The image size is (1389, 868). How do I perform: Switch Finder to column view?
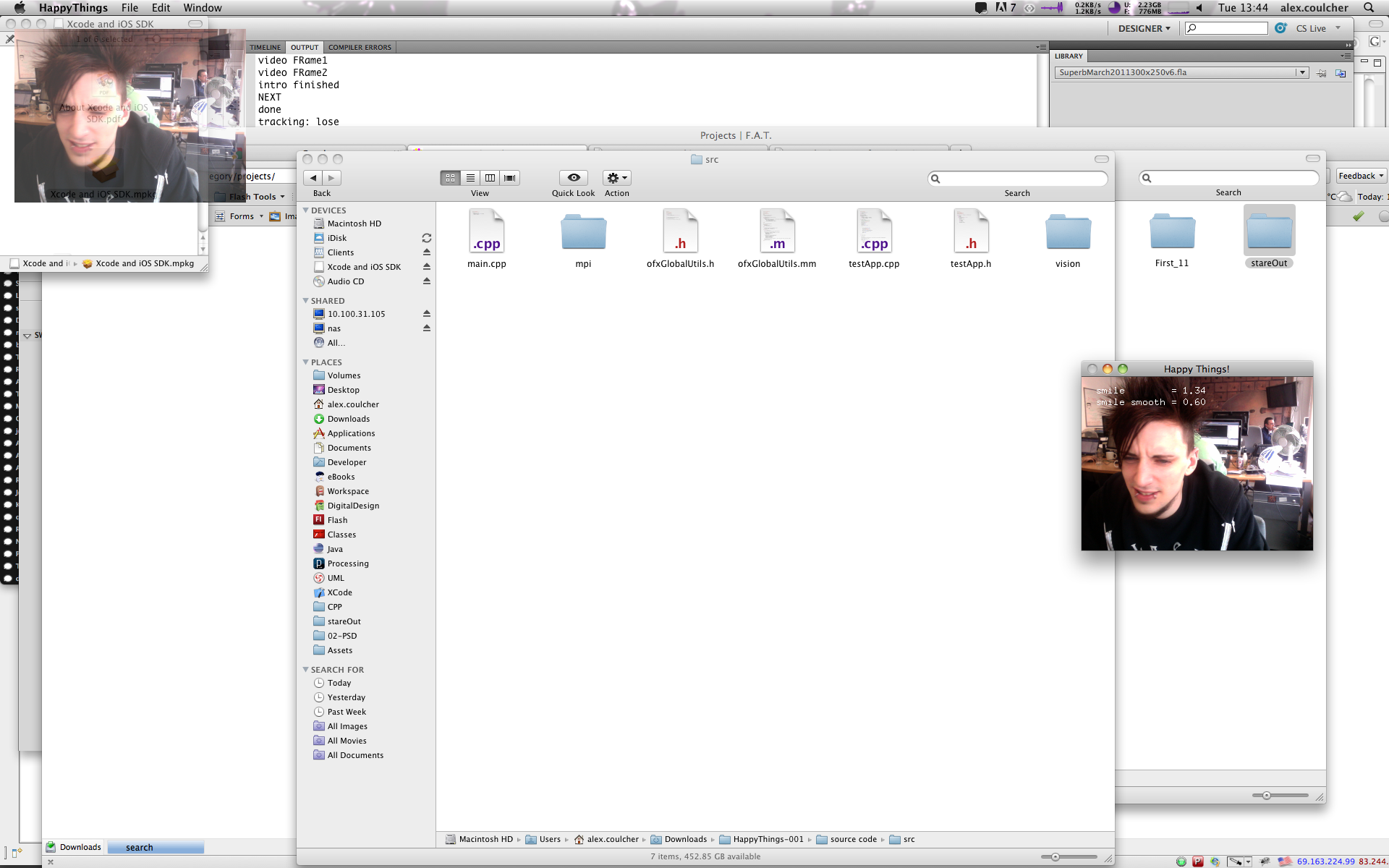(x=490, y=178)
